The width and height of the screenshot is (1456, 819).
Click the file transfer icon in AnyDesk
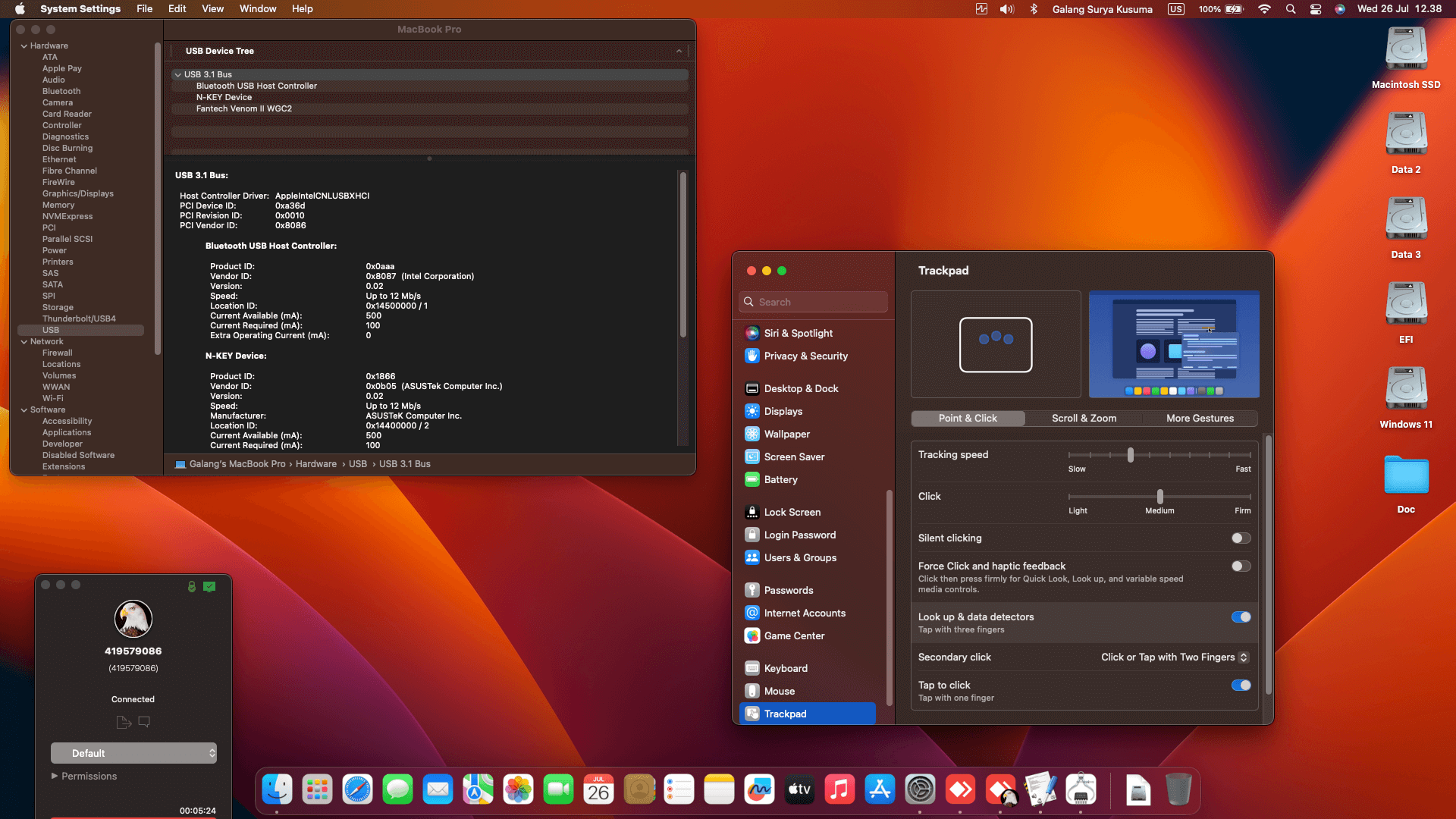coord(123,721)
